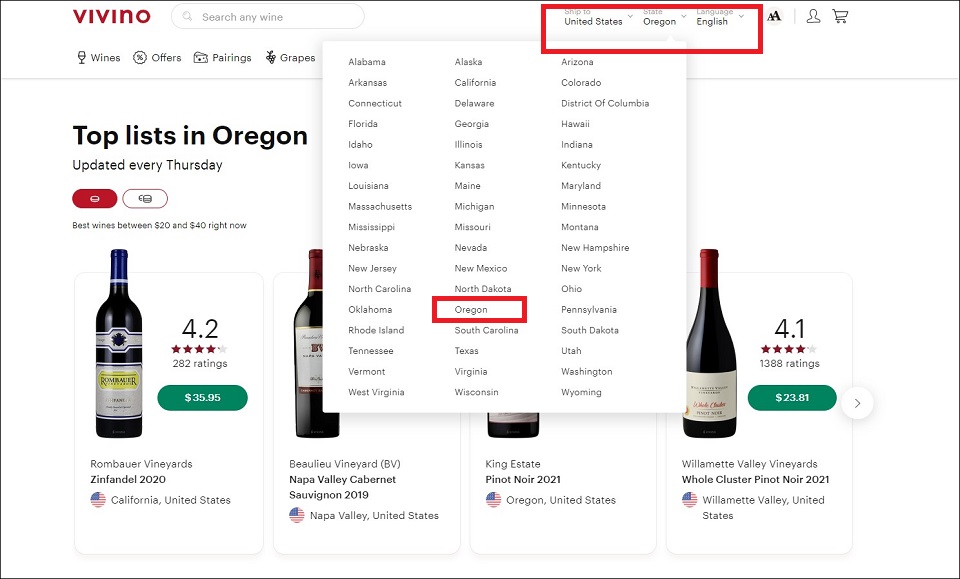960x579 pixels.
Task: Click the Search any wine field
Action: point(268,17)
